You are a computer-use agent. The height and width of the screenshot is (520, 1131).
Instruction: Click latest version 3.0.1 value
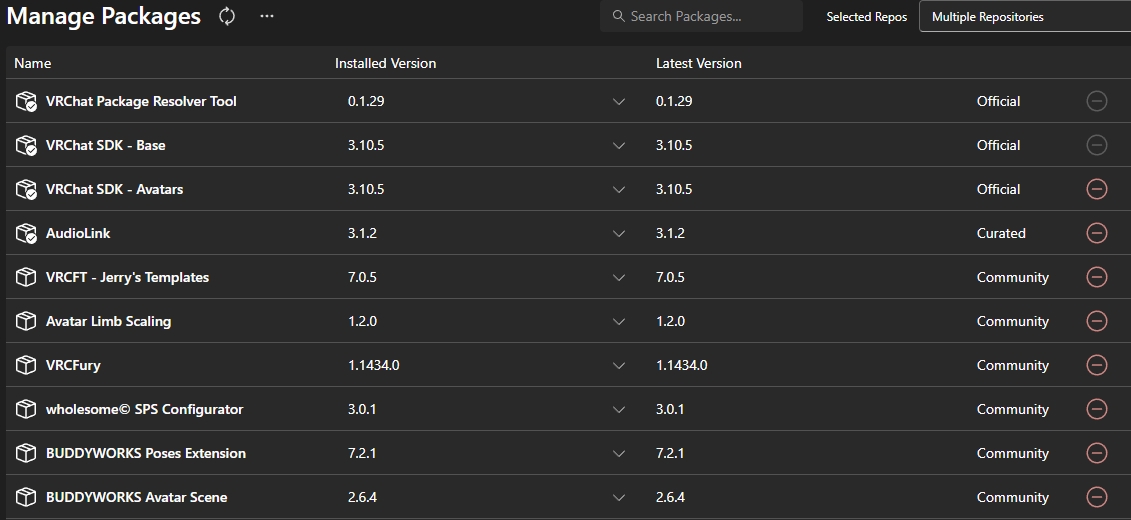point(670,410)
